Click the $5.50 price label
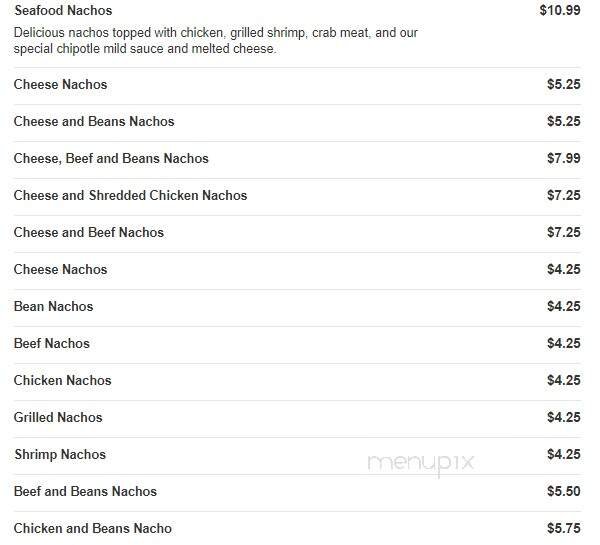 [x=563, y=492]
